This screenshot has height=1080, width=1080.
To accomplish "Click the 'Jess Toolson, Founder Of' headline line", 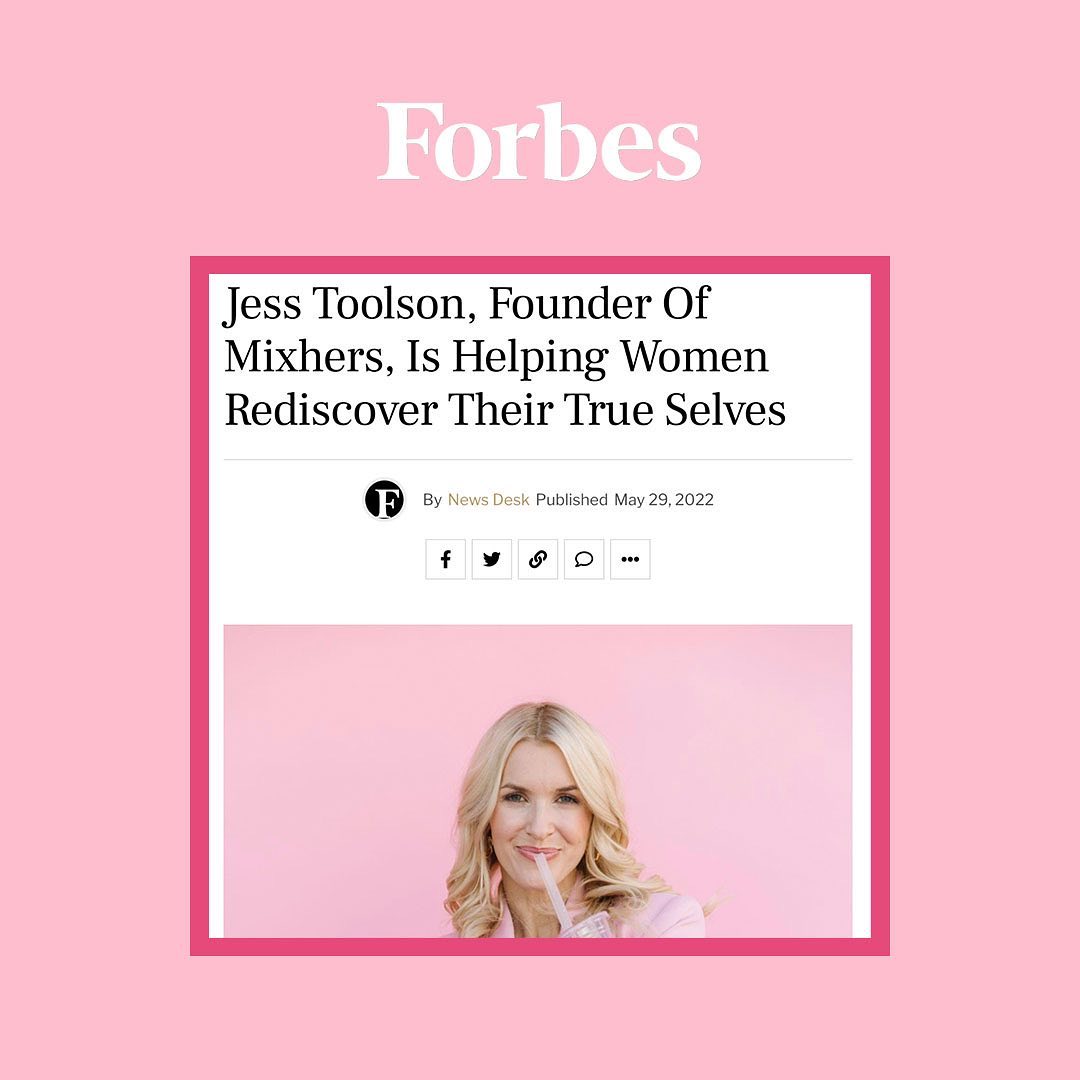I will (466, 304).
